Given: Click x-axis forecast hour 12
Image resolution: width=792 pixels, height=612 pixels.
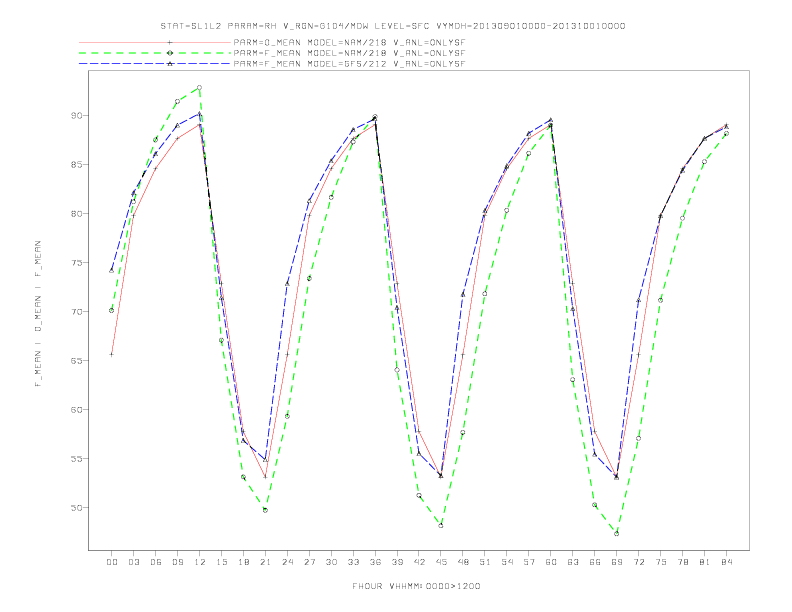Looking at the screenshot, I should tap(200, 562).
